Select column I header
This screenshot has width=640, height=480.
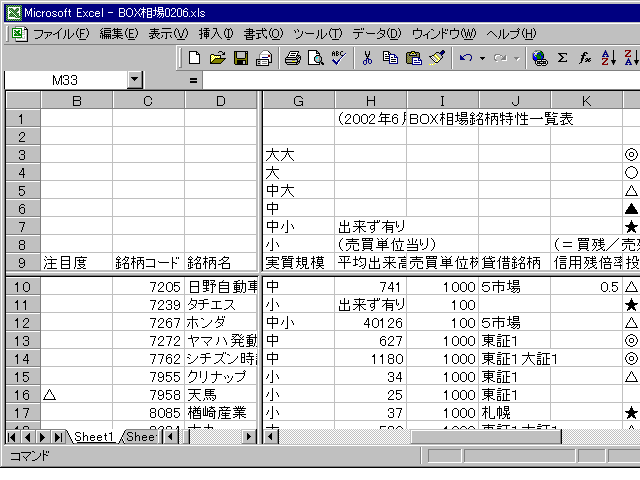point(442,101)
